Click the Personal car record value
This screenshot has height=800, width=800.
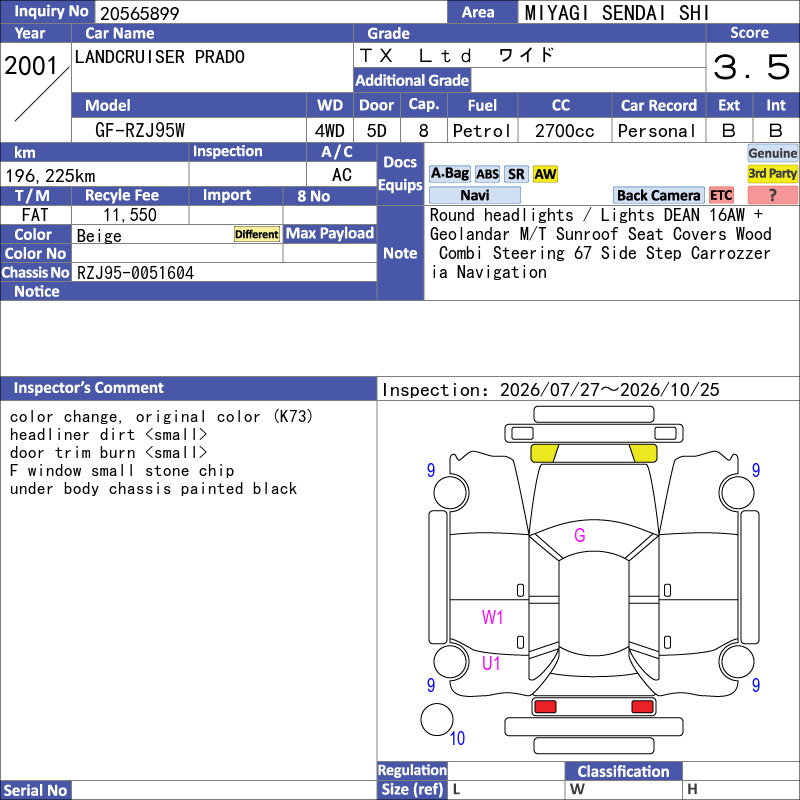coord(657,131)
